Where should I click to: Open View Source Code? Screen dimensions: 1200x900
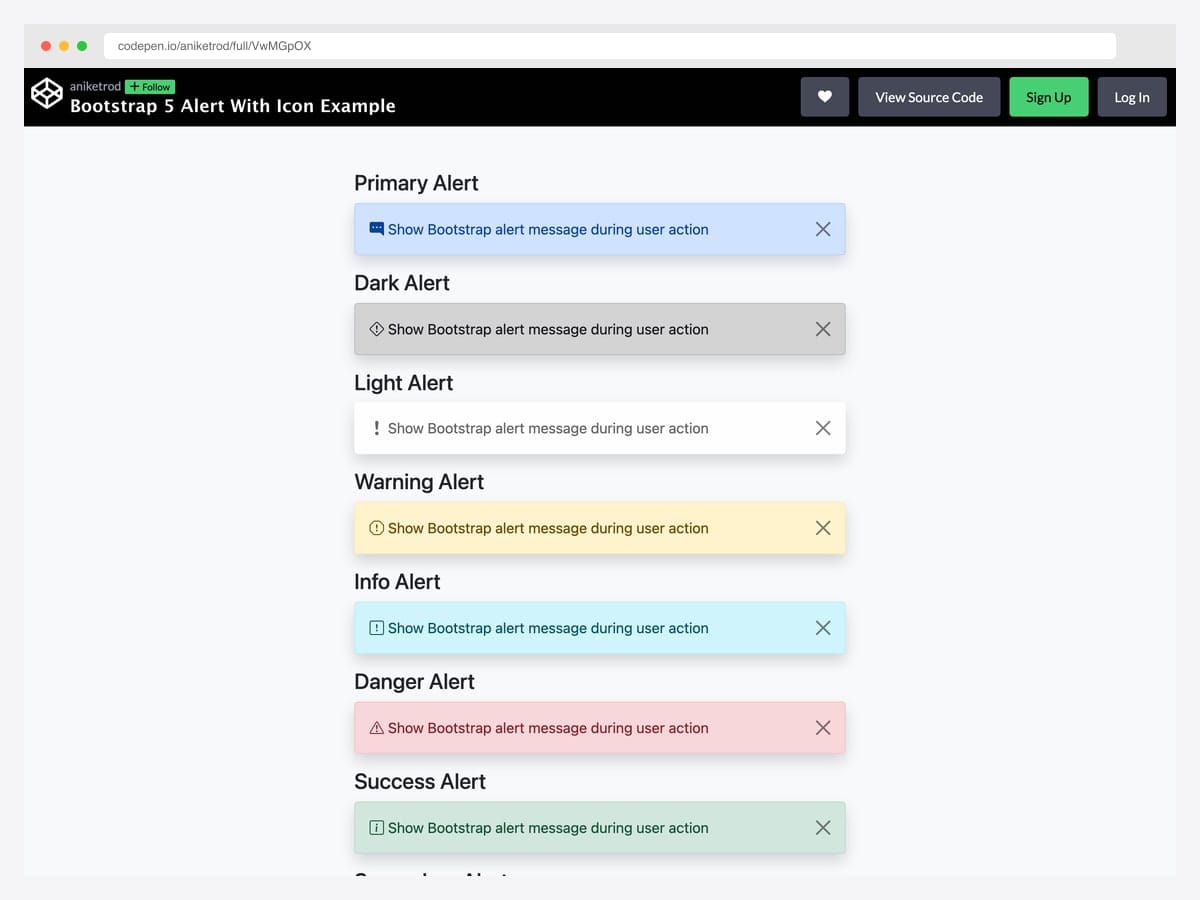(x=929, y=97)
